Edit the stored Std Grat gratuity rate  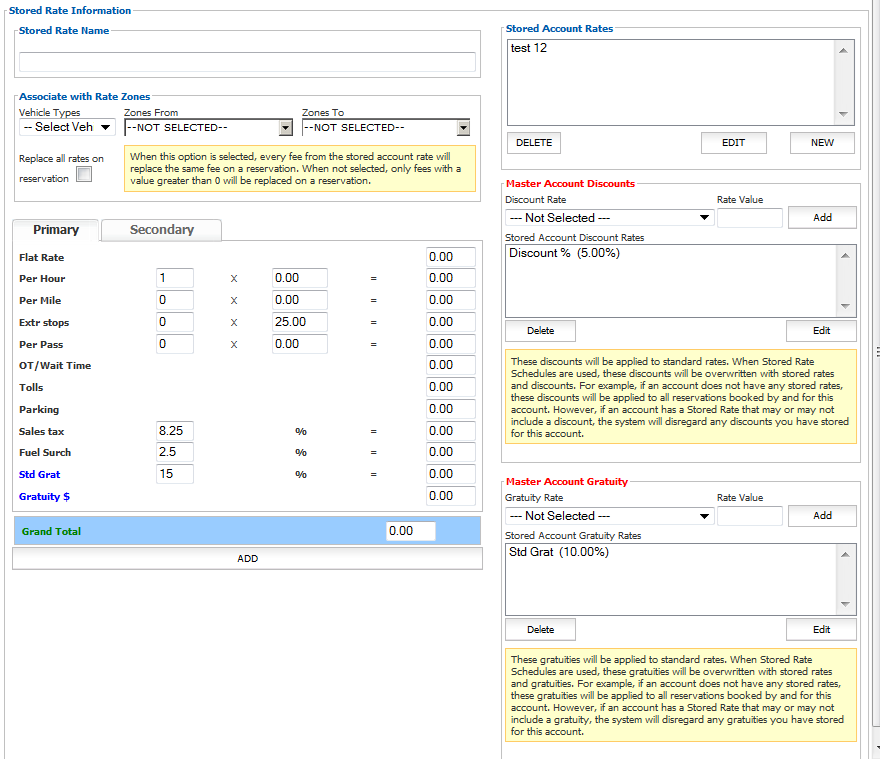click(x=821, y=630)
